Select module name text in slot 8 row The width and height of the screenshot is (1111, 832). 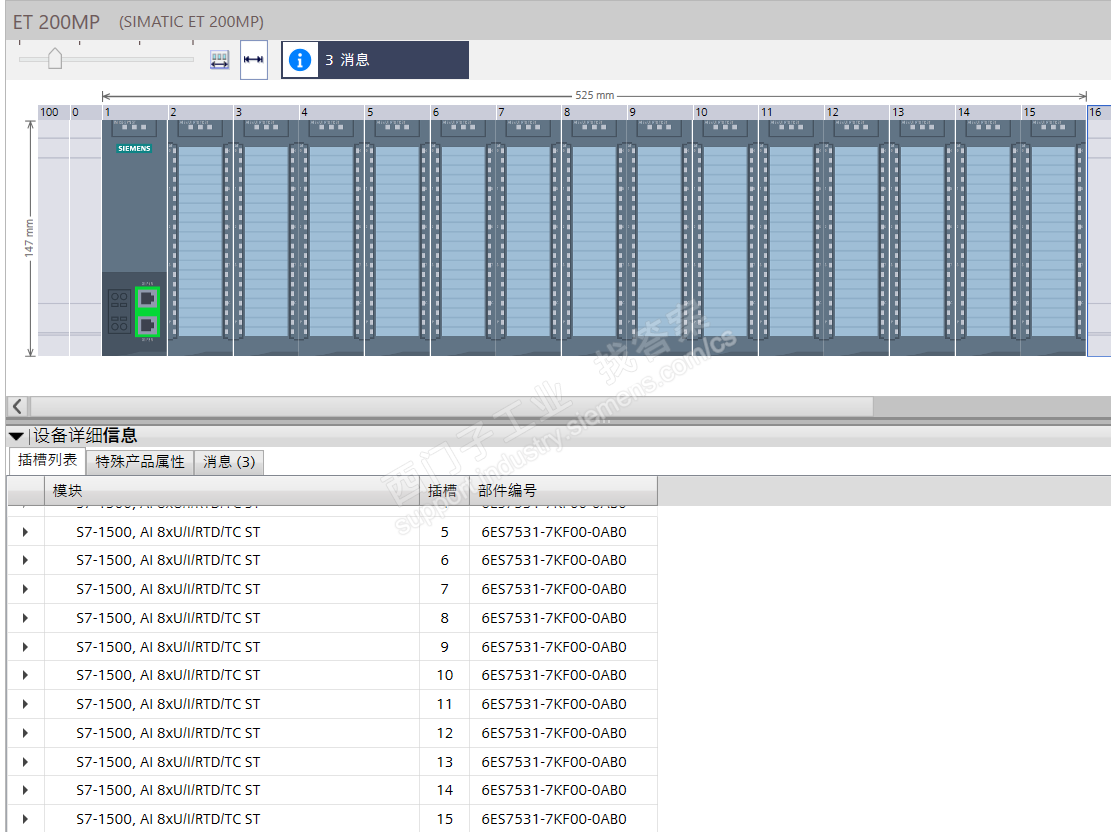click(x=168, y=618)
